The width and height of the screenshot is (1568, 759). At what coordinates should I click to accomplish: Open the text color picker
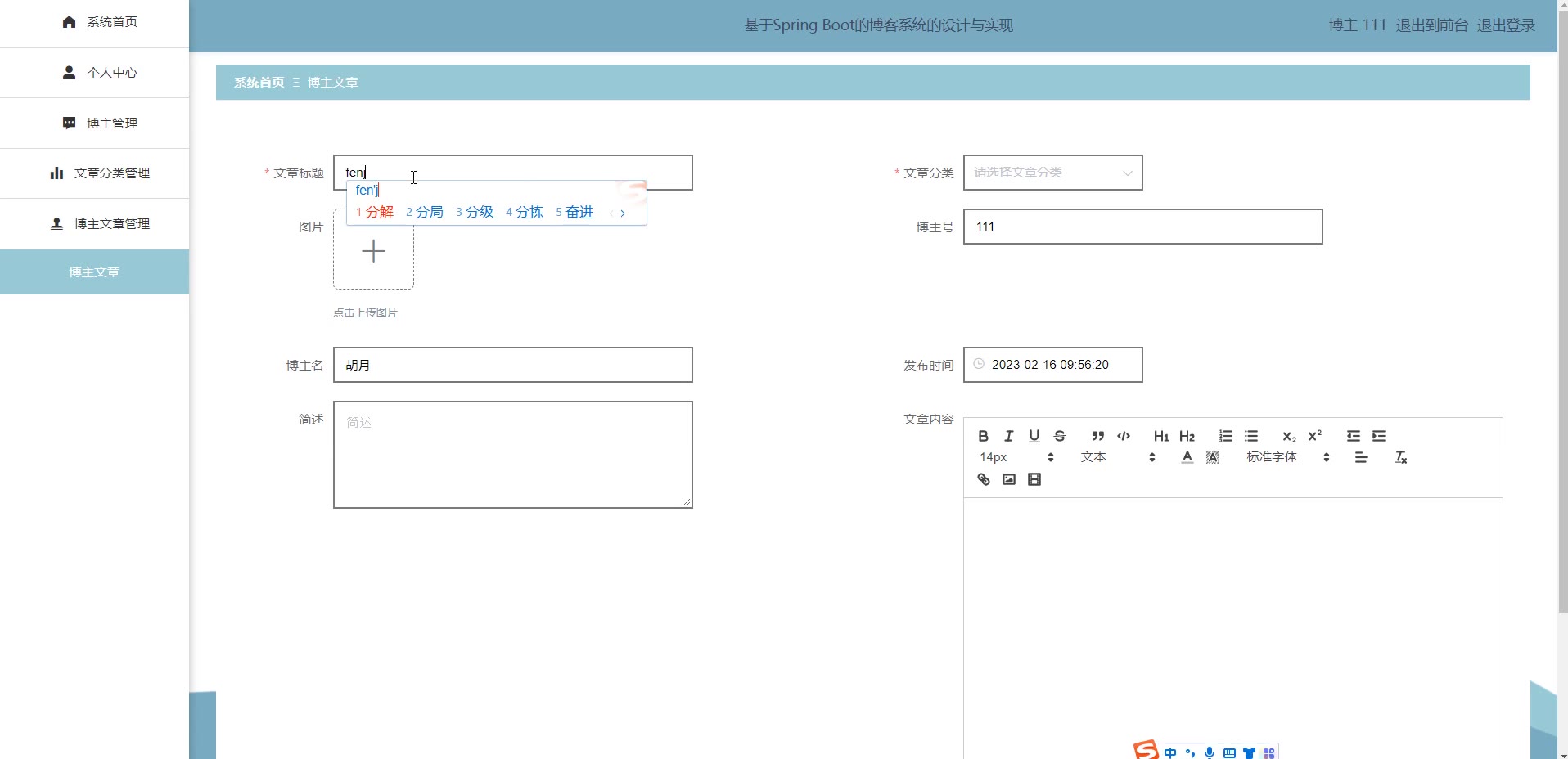click(x=1187, y=457)
